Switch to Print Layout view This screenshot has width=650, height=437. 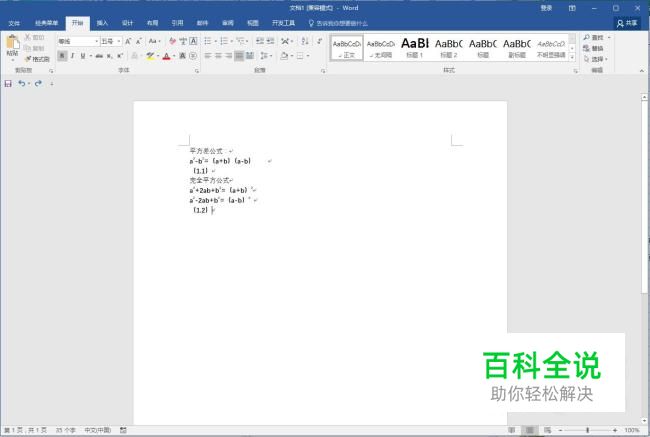tap(530, 430)
